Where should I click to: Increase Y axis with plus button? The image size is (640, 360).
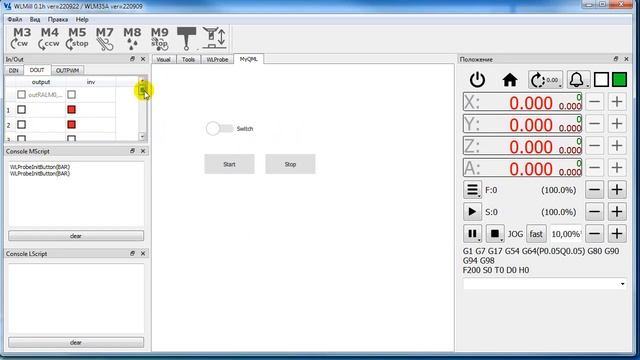[617, 124]
